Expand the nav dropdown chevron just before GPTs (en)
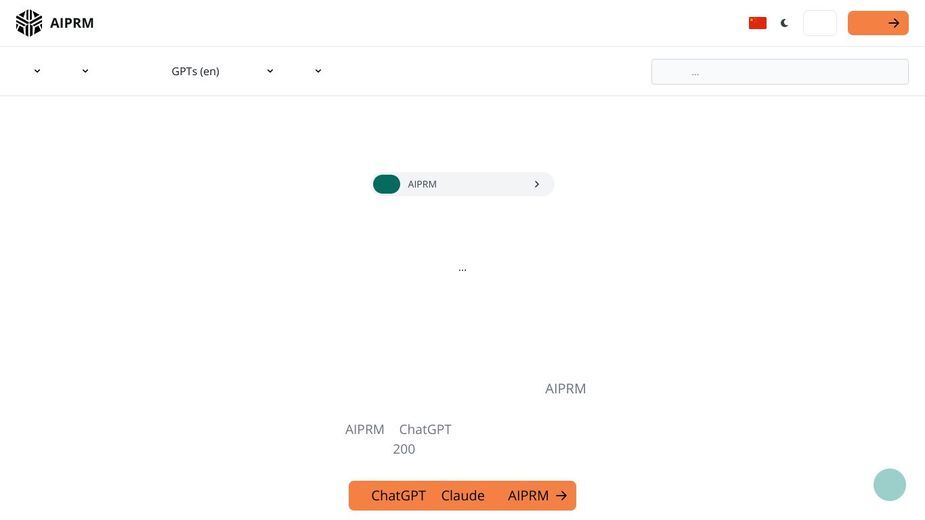The height and width of the screenshot is (520, 925). click(x=85, y=71)
